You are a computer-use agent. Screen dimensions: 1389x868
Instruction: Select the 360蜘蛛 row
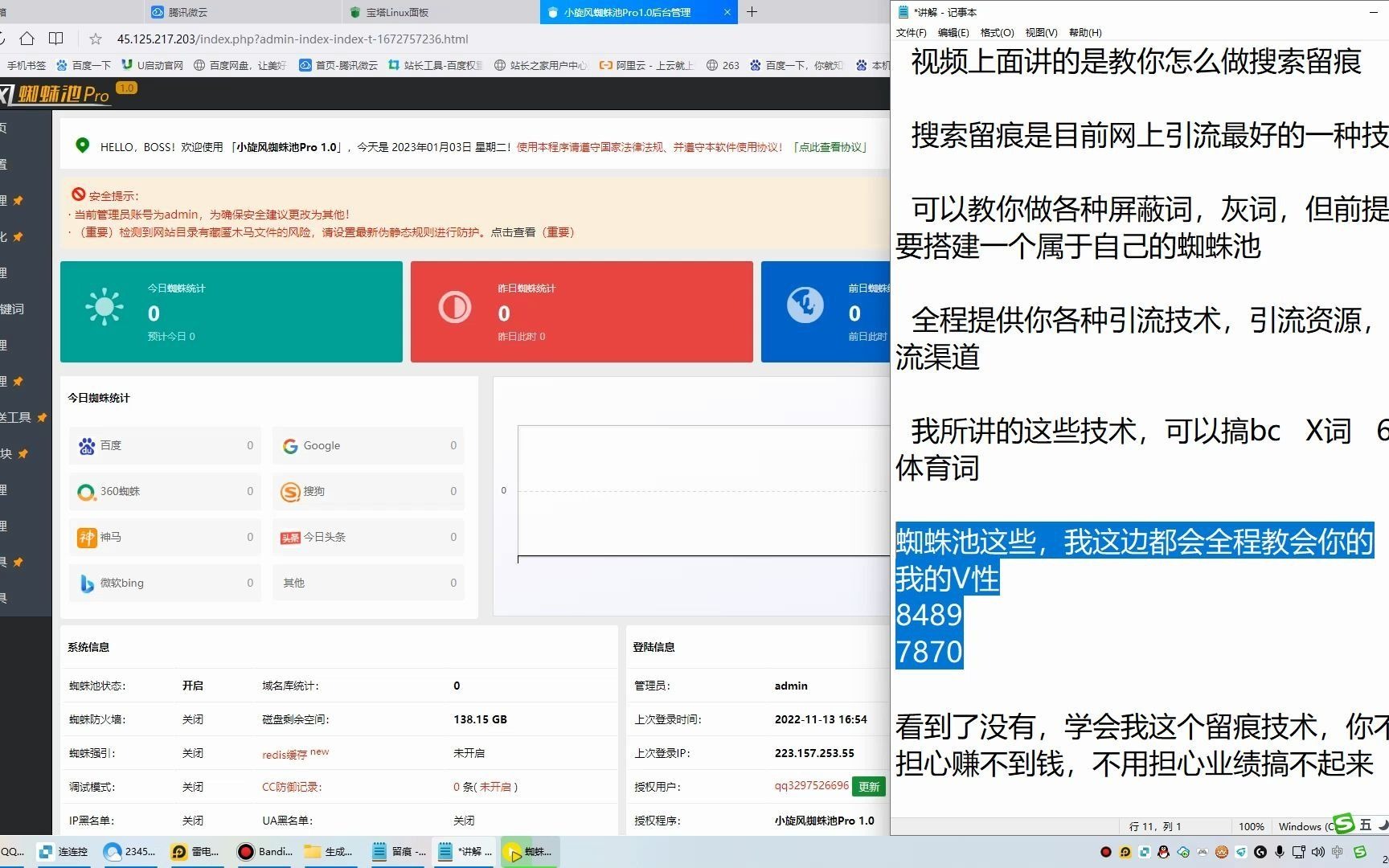[165, 491]
